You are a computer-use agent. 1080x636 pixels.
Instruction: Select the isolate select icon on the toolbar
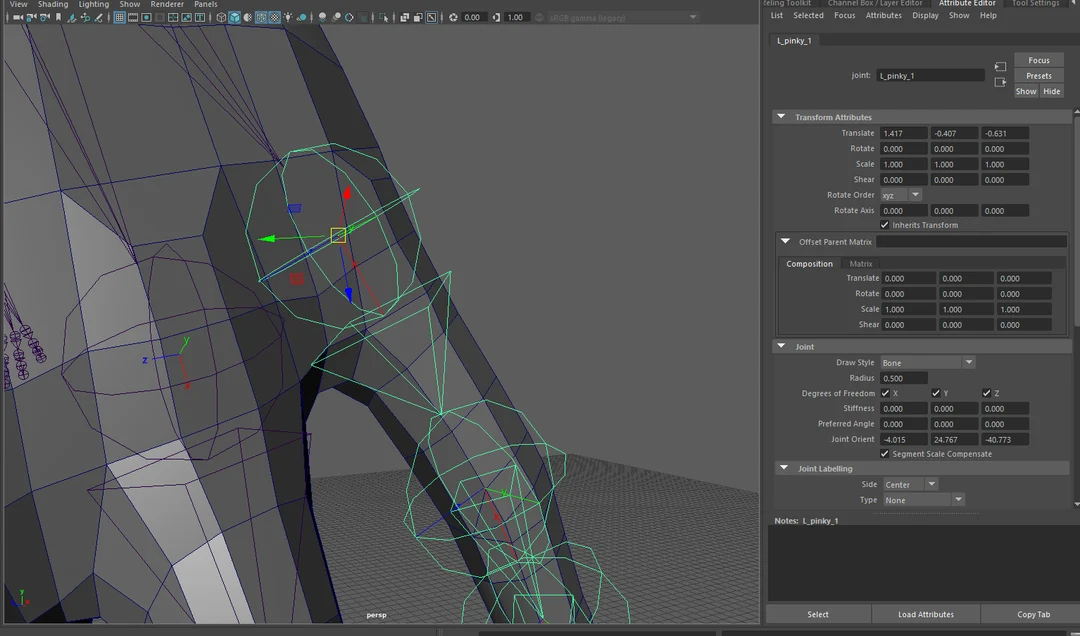(x=383, y=17)
